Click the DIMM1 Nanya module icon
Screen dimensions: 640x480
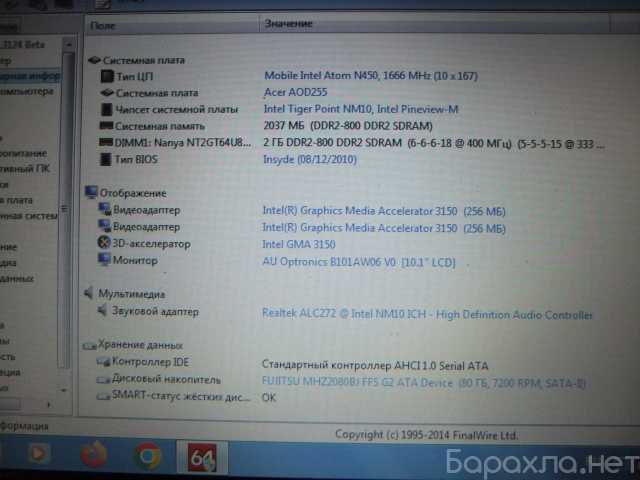click(x=106, y=142)
